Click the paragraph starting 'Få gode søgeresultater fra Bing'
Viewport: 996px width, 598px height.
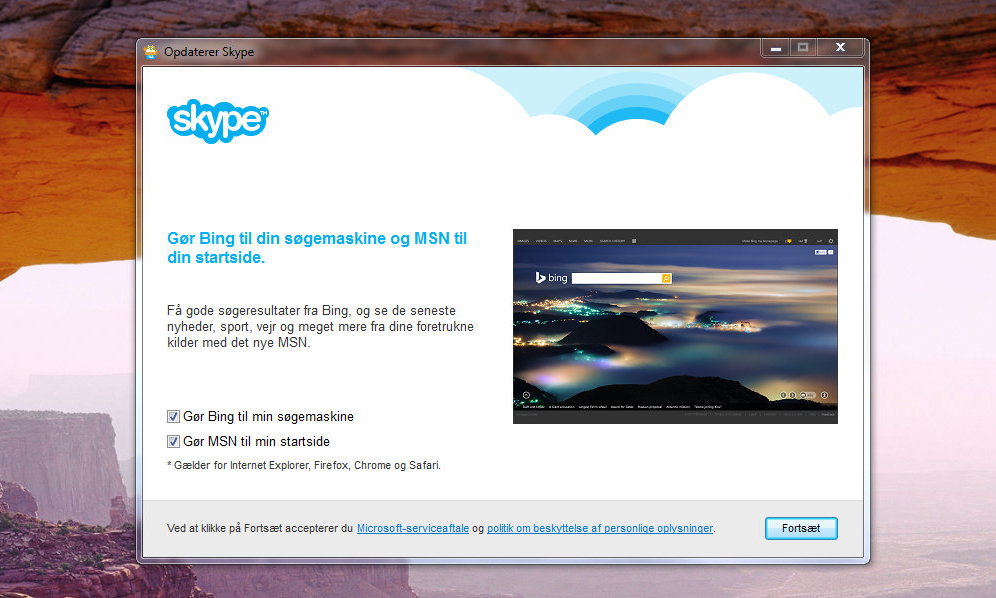pos(320,327)
